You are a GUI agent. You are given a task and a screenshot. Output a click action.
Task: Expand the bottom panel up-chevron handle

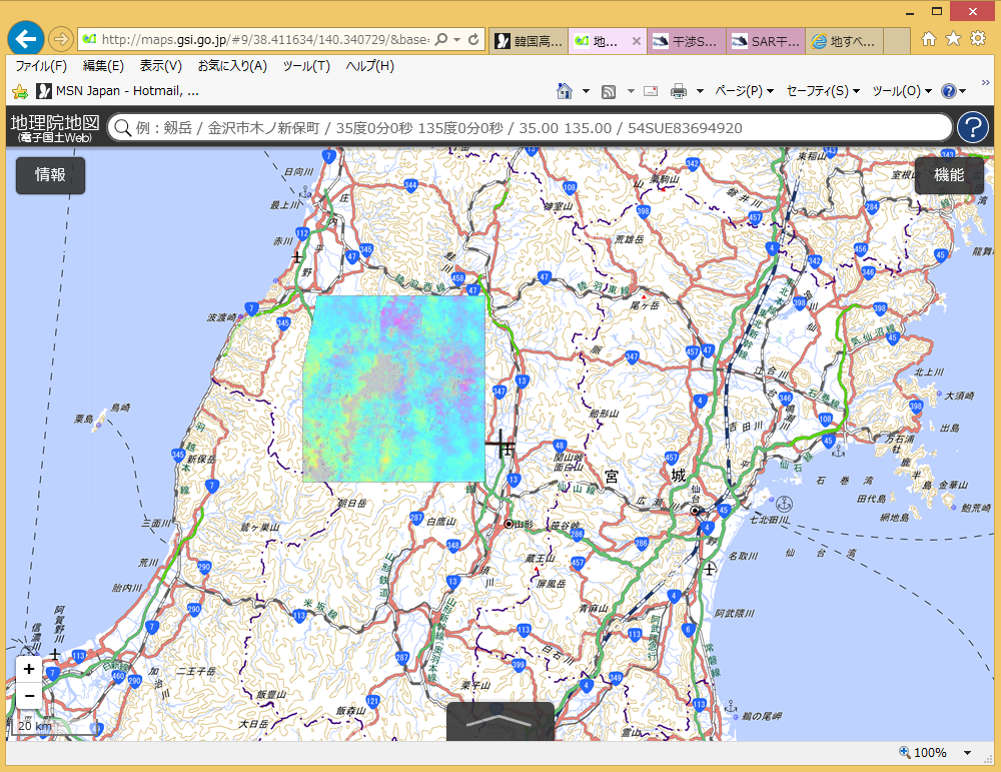click(500, 722)
